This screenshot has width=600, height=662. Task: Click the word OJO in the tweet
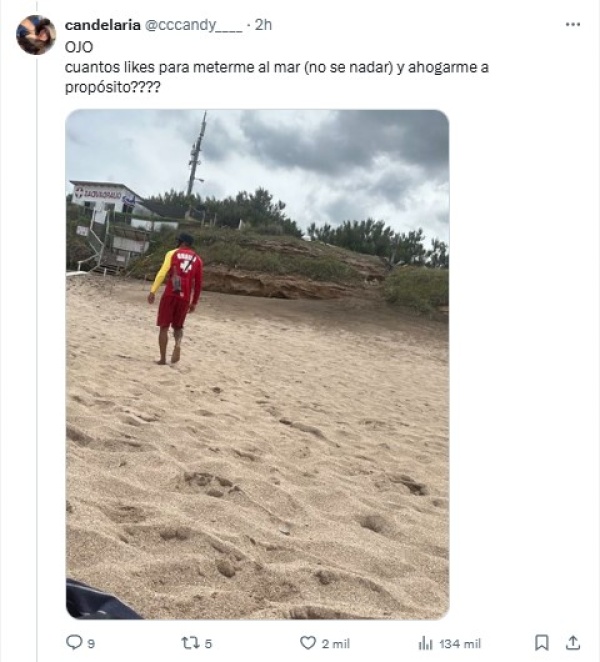79,47
